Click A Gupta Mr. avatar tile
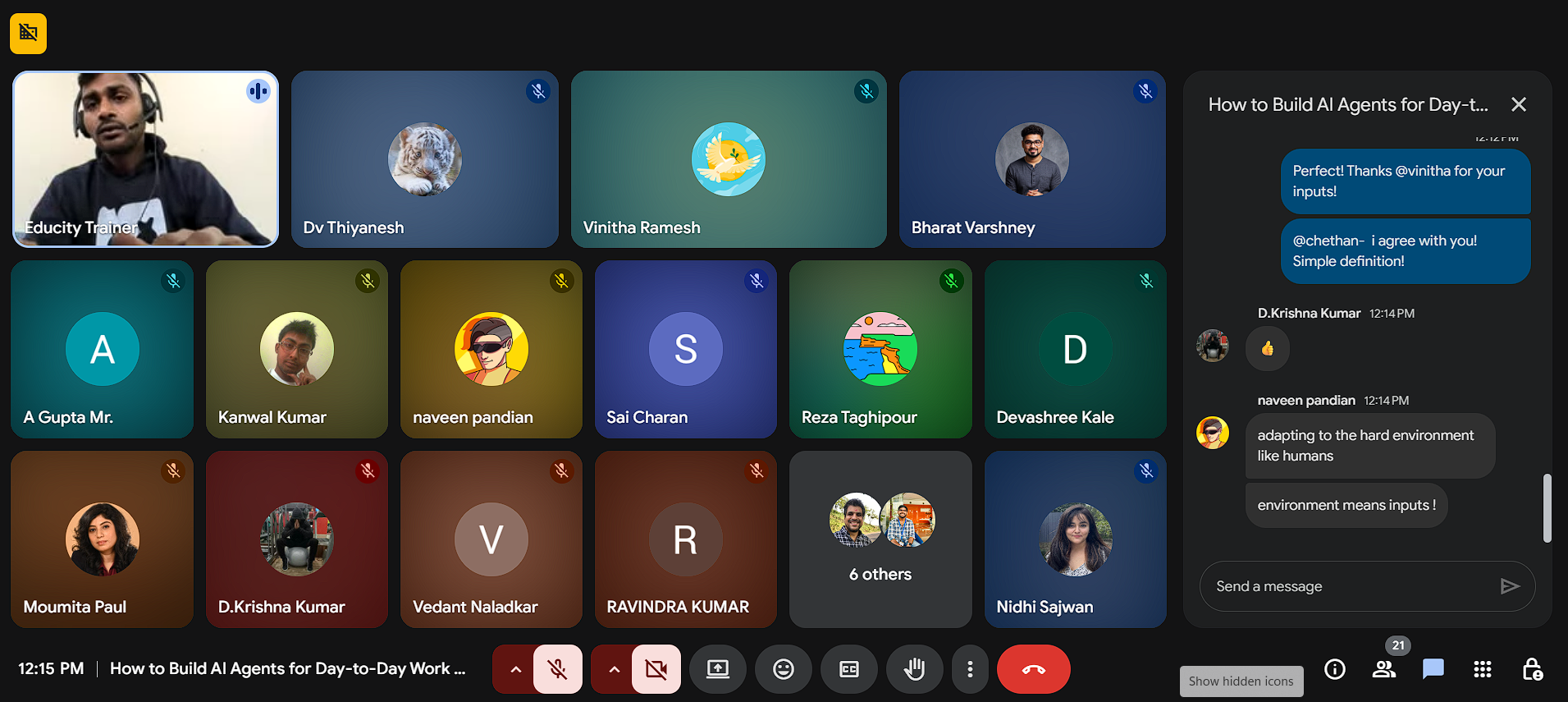Image resolution: width=1568 pixels, height=702 pixels. 102,349
